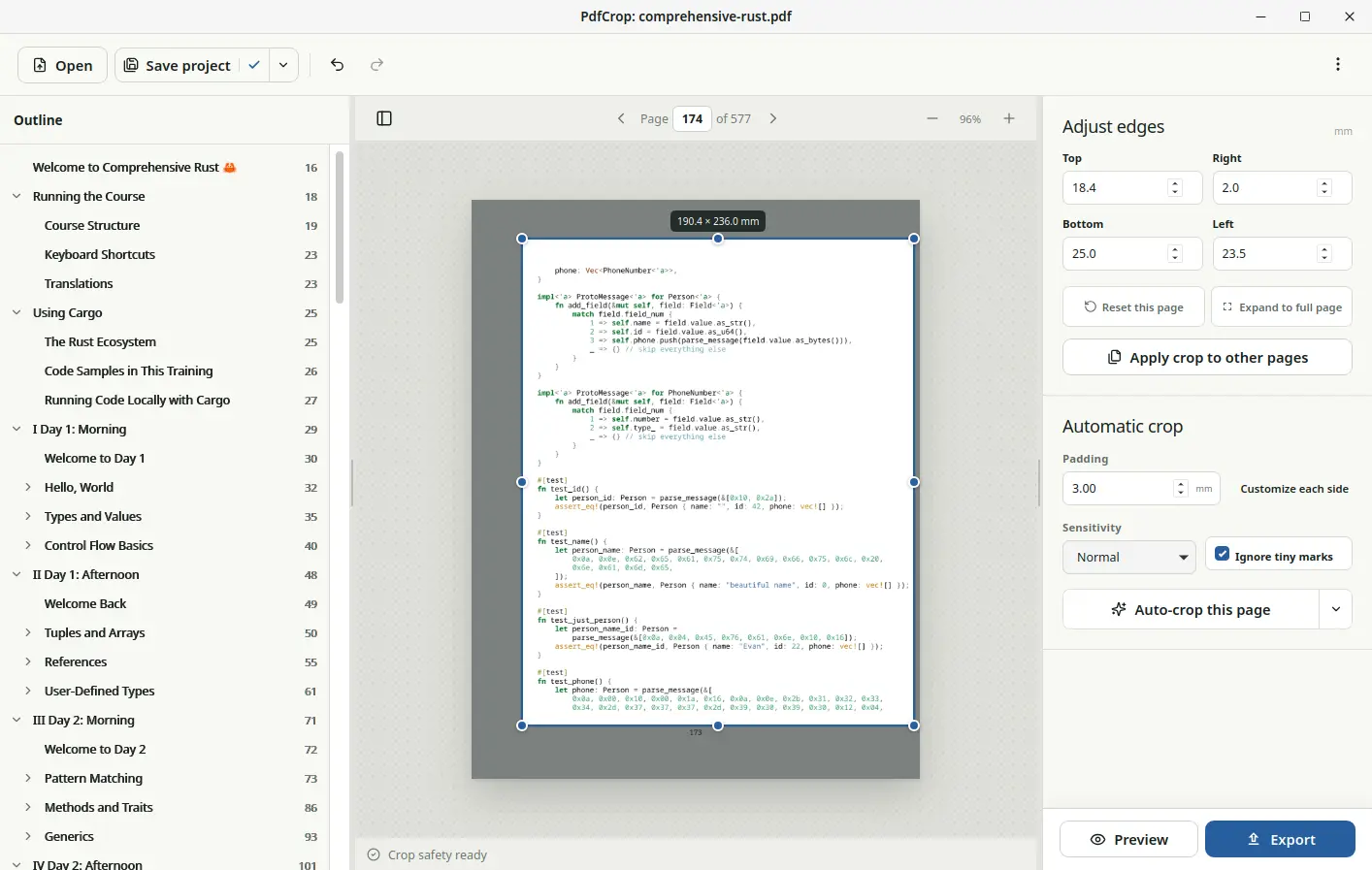This screenshot has height=870, width=1372.
Task: Click Reset this page
Action: point(1133,307)
